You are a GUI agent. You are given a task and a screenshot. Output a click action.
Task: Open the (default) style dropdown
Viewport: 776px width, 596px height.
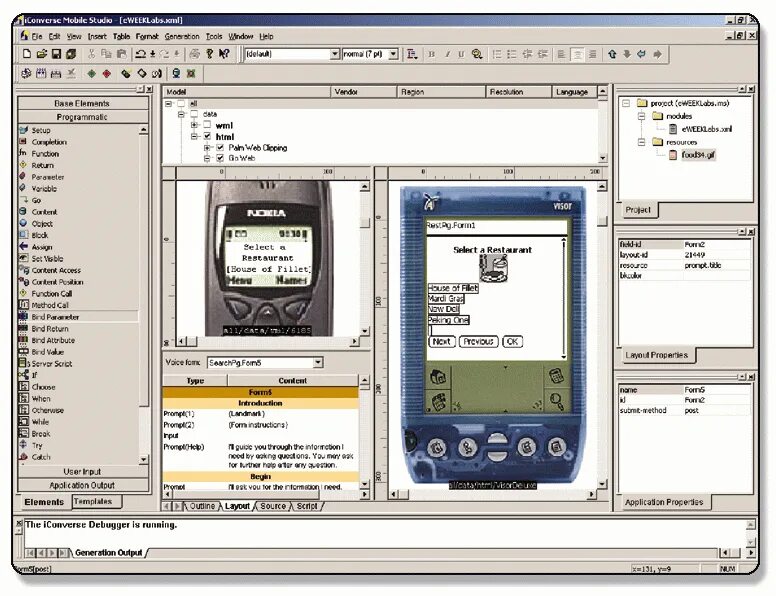tap(335, 53)
